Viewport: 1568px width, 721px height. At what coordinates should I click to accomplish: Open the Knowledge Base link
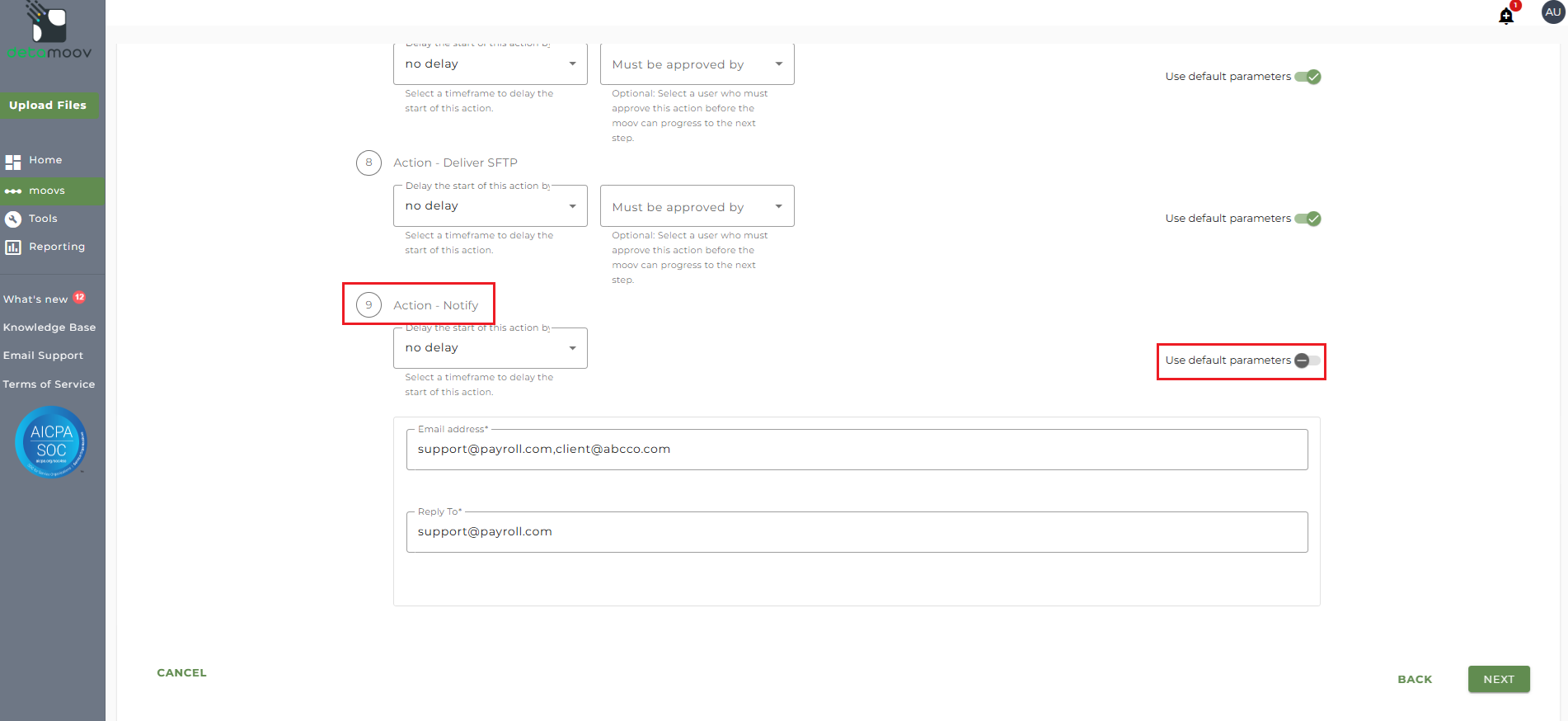tap(49, 328)
